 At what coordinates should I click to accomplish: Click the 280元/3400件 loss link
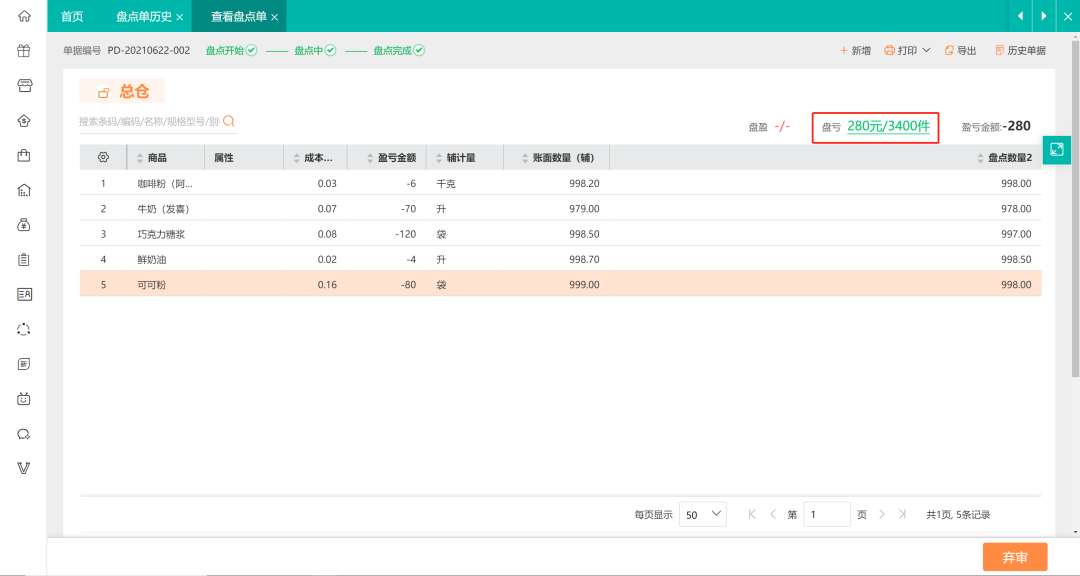(x=888, y=127)
